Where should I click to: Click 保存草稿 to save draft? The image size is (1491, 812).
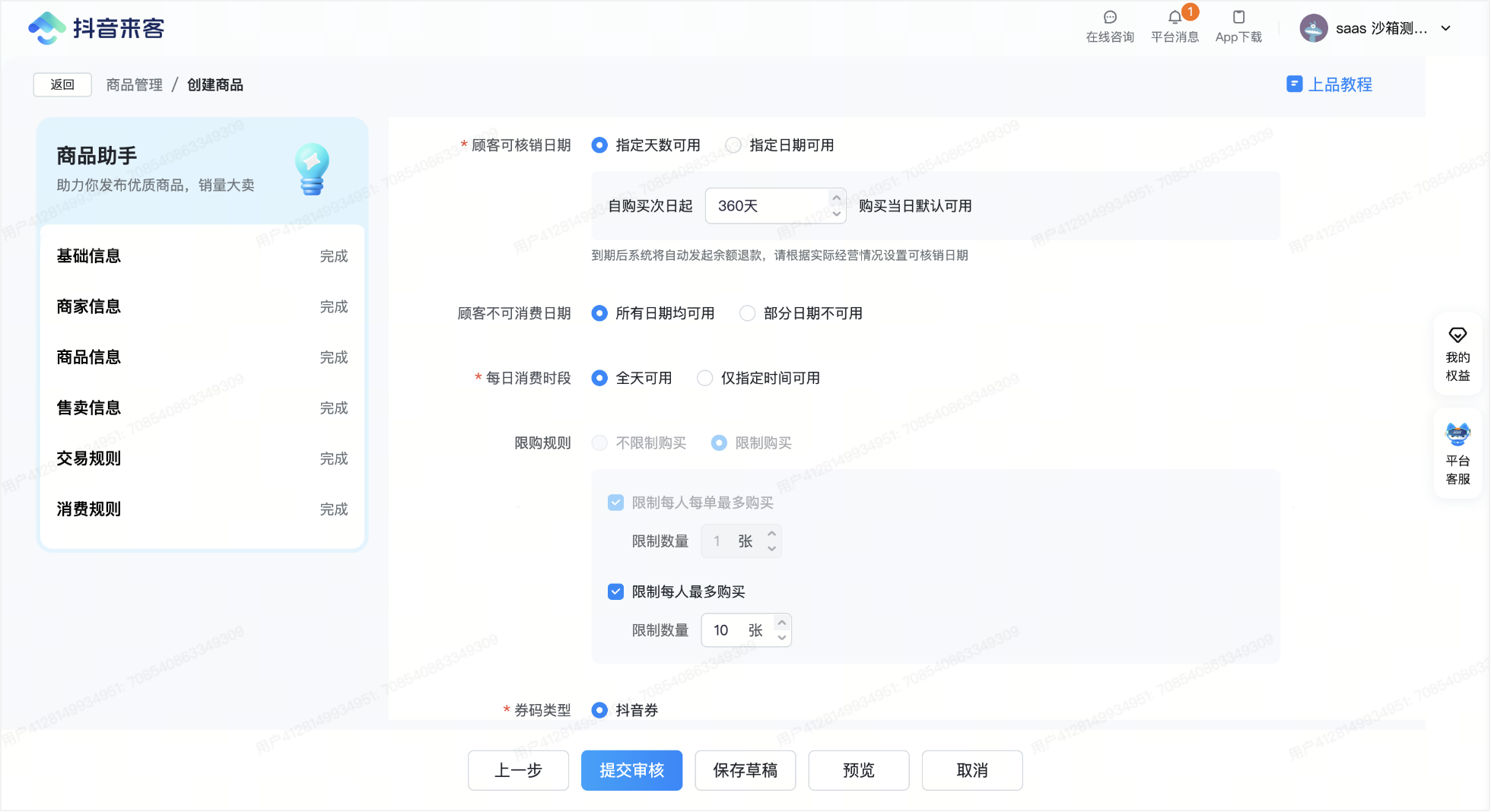tap(745, 770)
